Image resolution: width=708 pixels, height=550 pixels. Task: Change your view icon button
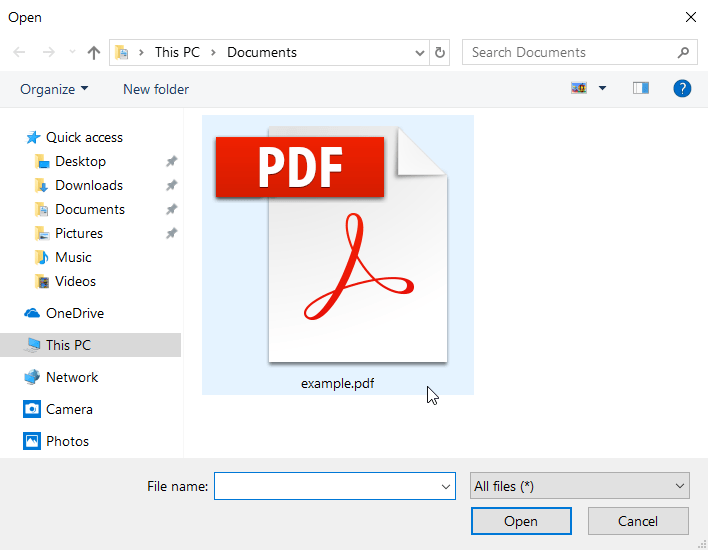pyautogui.click(x=579, y=88)
